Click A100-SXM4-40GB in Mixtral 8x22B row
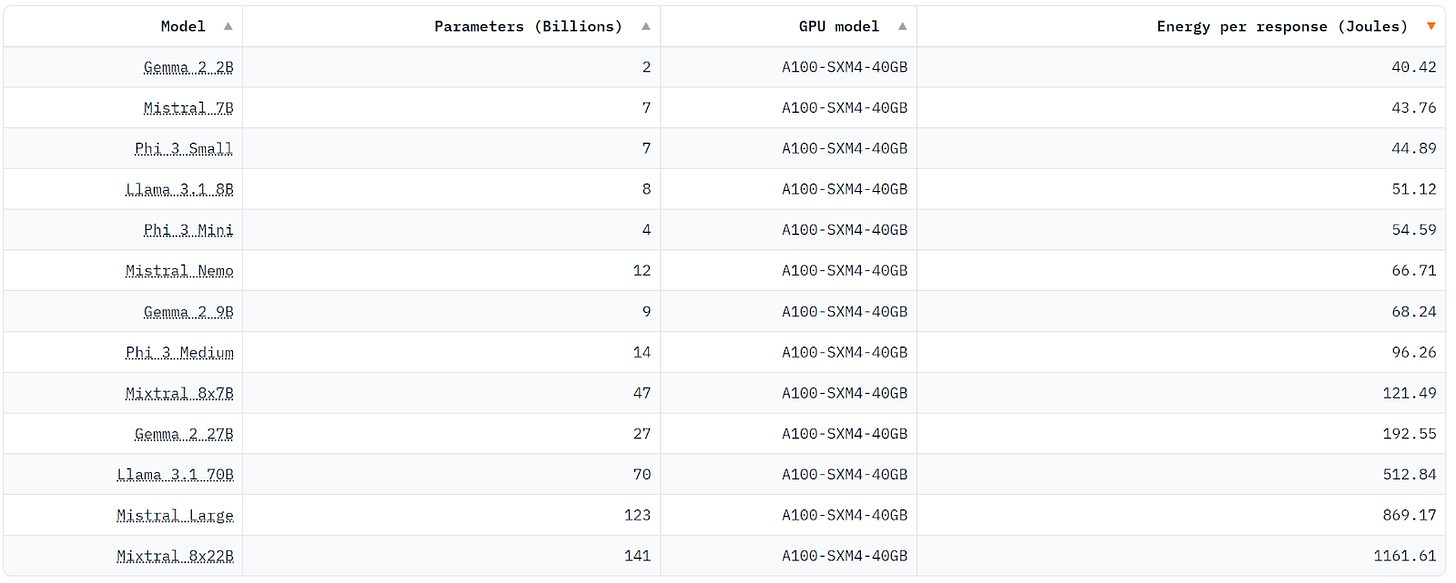 click(845, 557)
